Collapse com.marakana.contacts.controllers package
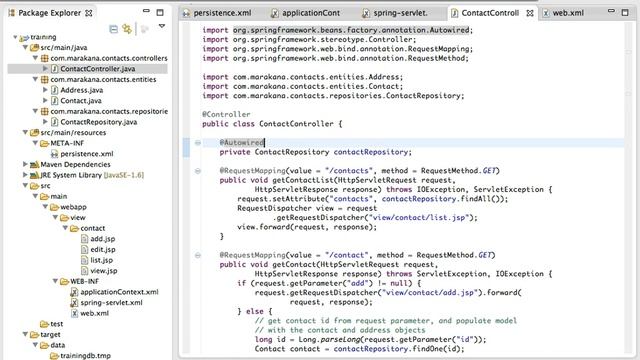 pos(35,58)
